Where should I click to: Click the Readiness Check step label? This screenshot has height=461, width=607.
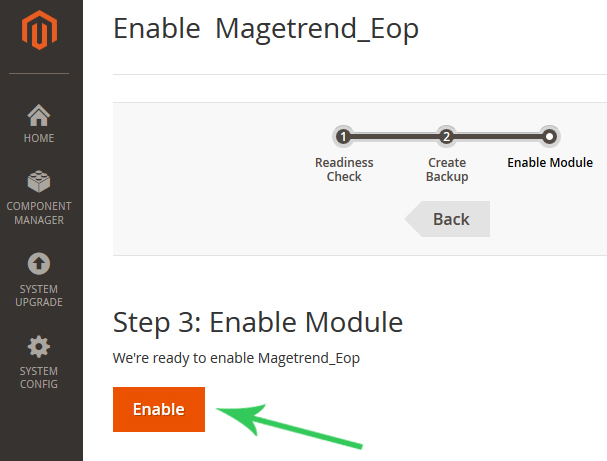344,170
